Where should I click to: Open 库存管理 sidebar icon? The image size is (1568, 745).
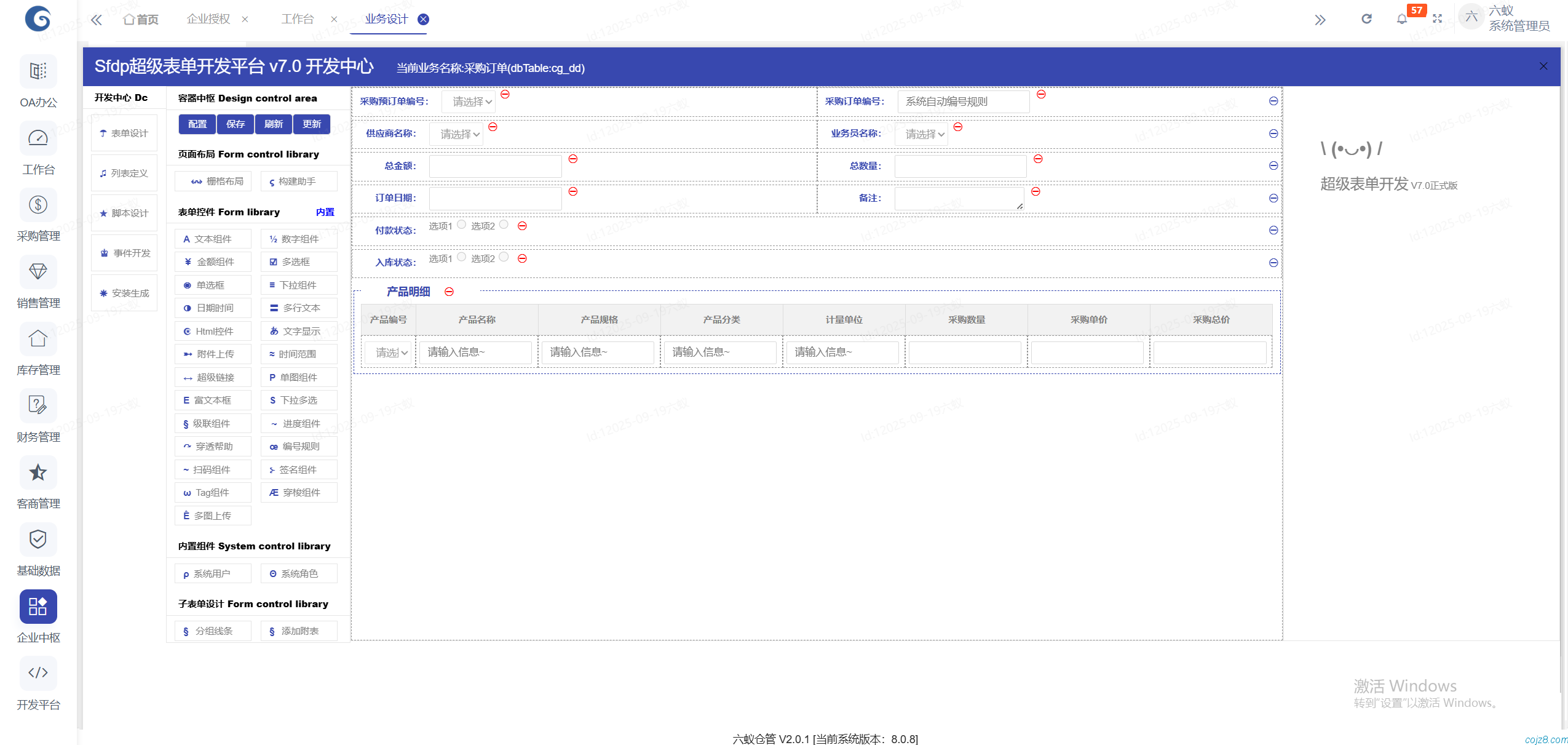[x=38, y=339]
